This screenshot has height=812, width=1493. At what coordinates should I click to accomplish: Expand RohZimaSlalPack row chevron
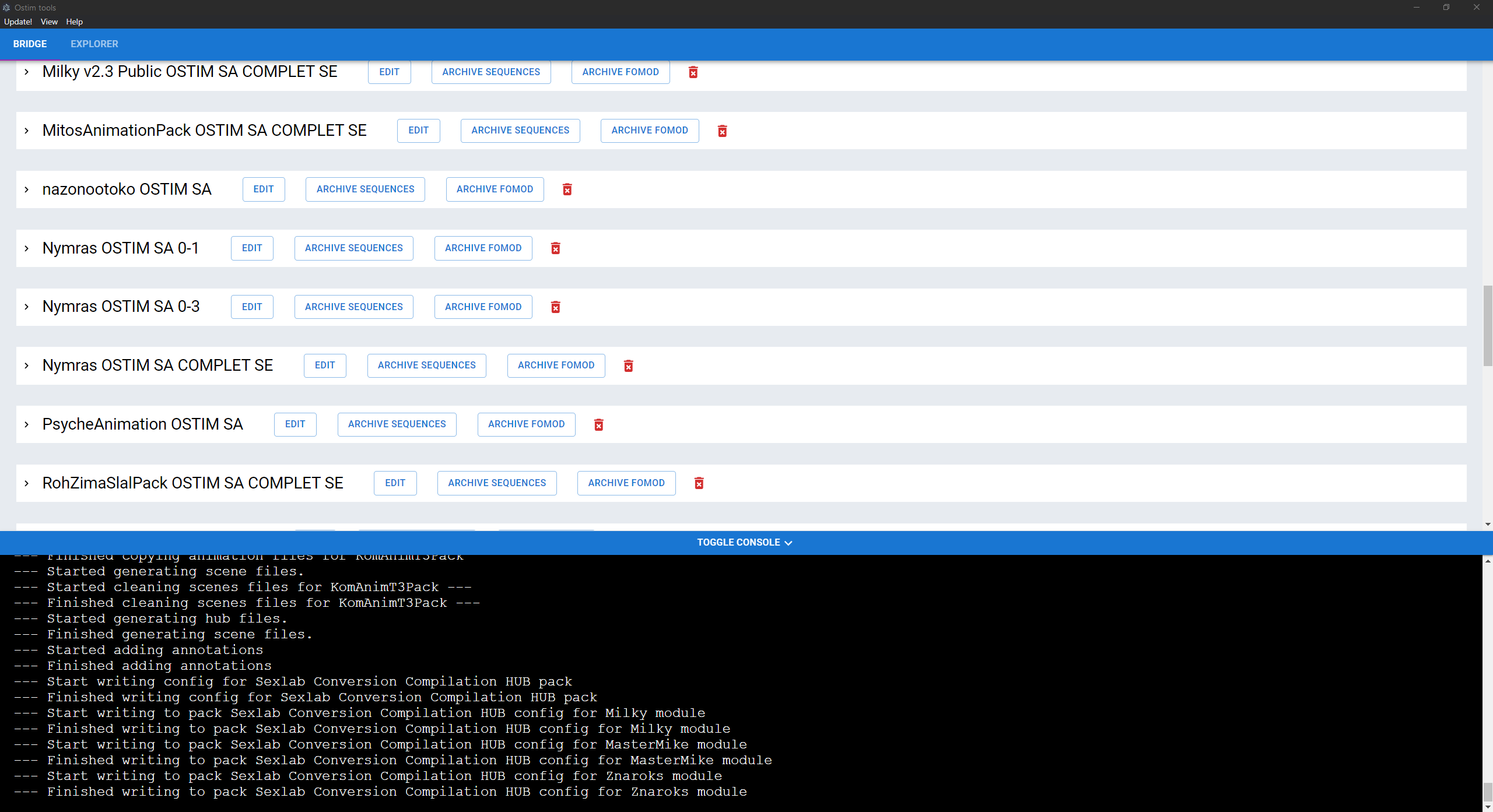pos(27,483)
